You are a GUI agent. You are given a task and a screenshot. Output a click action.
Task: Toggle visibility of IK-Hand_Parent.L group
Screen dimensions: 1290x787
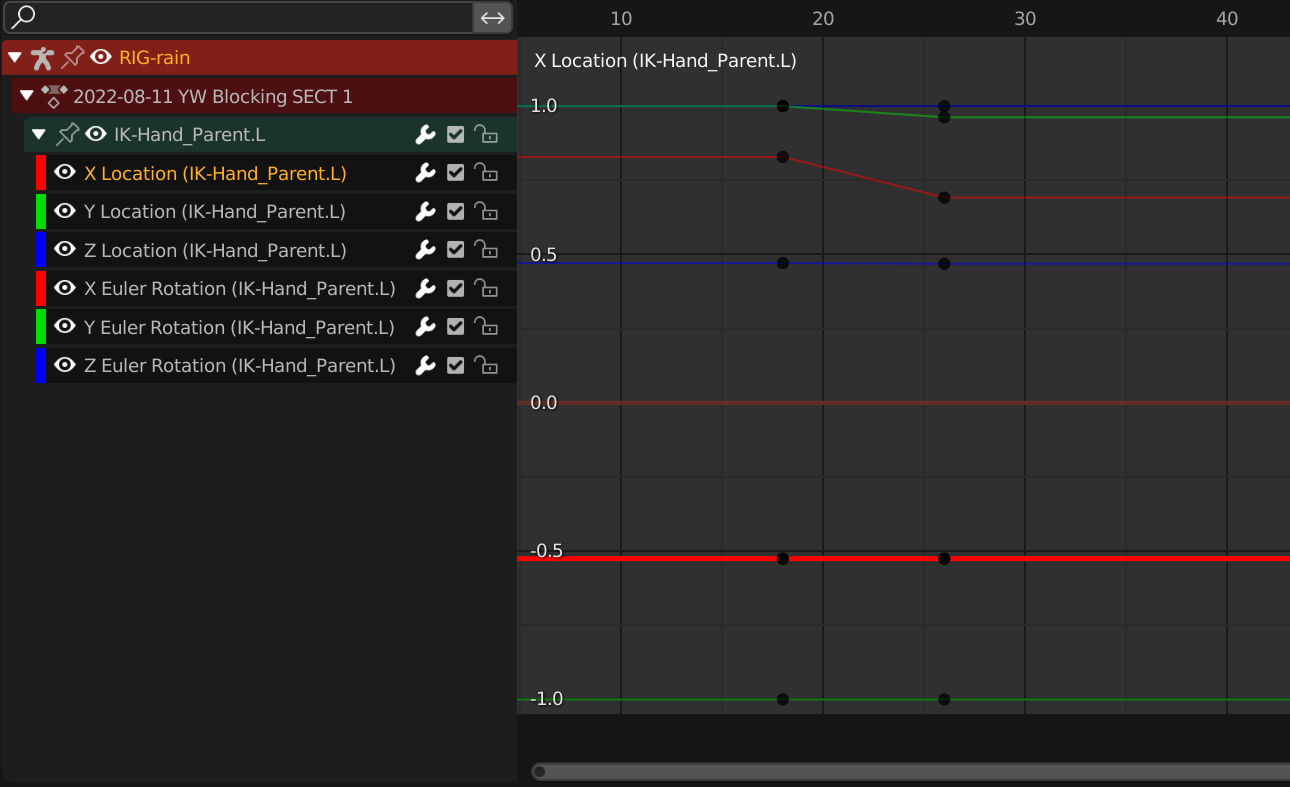pos(96,134)
